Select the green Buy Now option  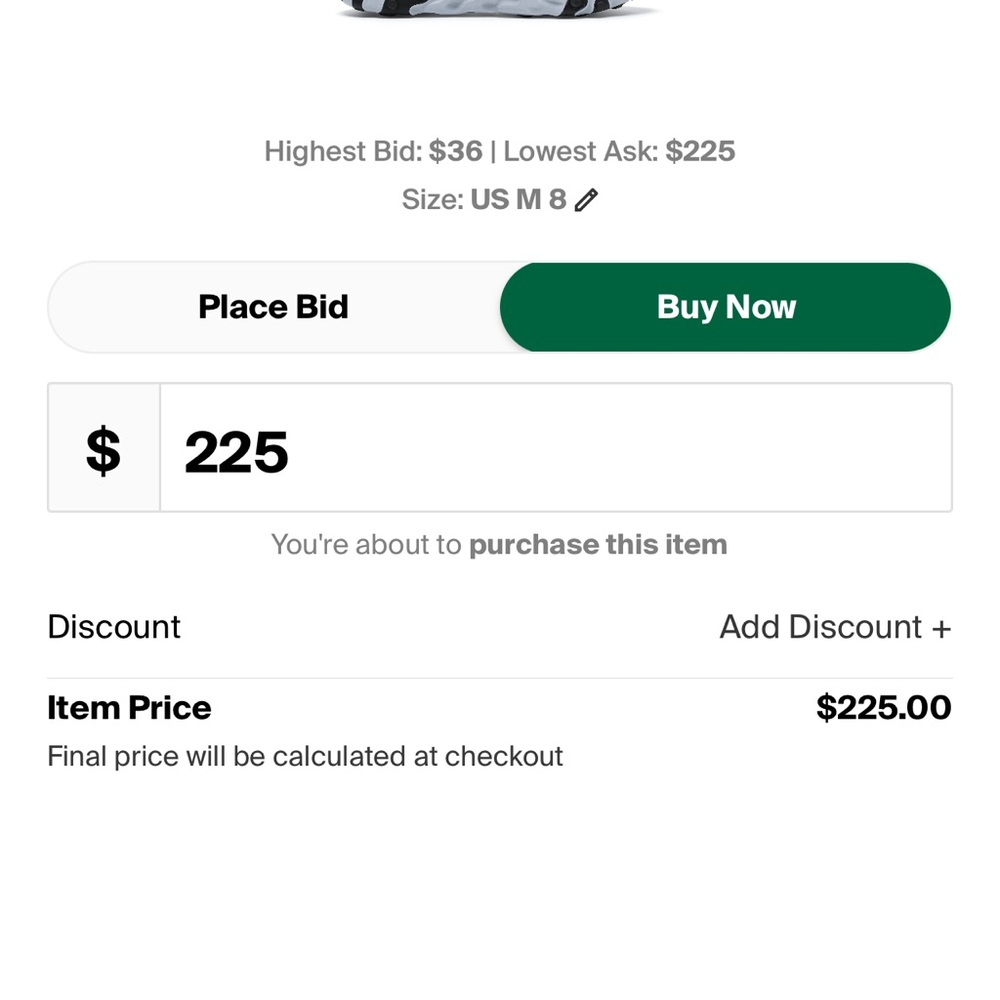(725, 307)
